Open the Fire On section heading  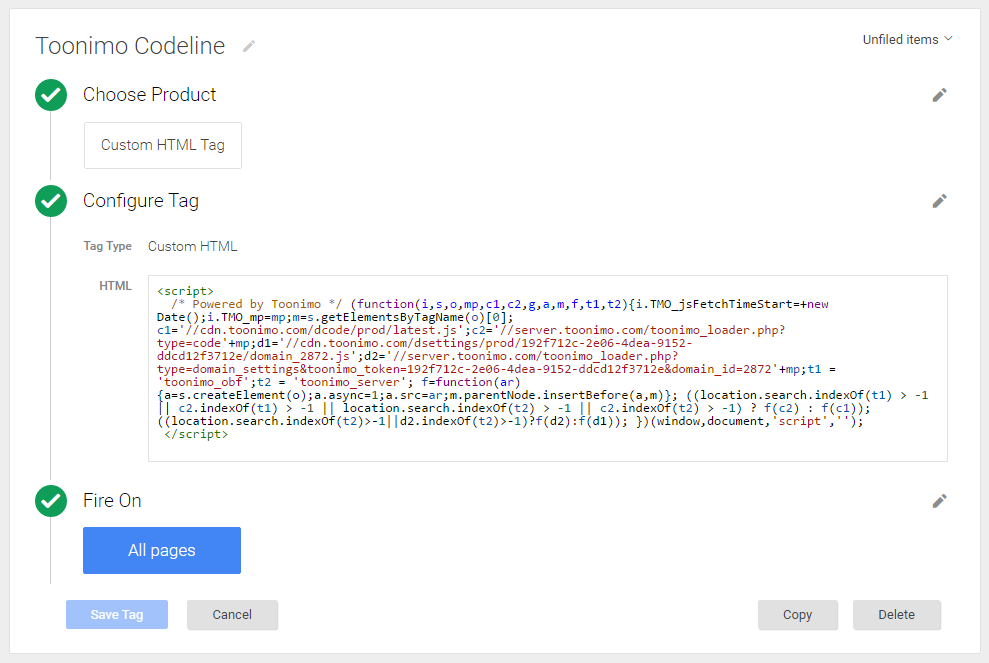(x=112, y=500)
